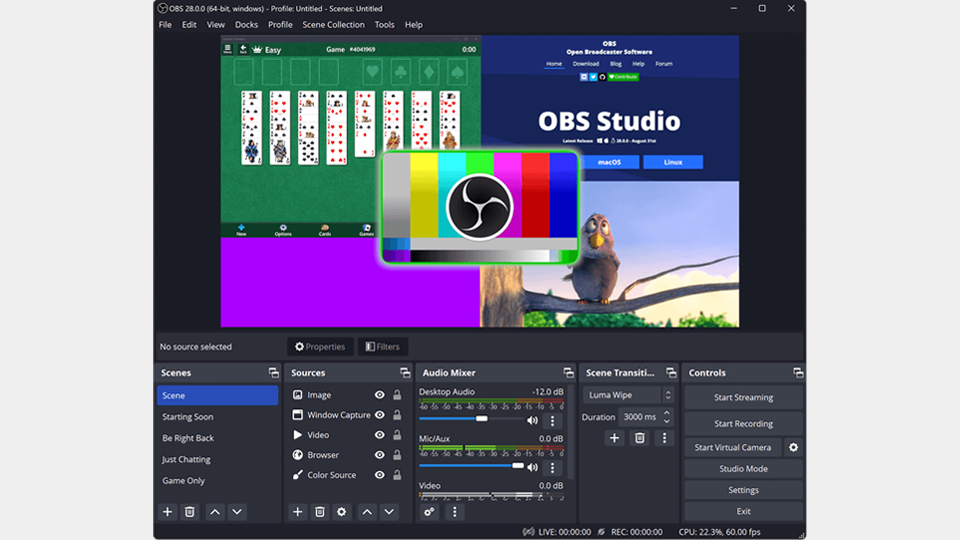This screenshot has width=960, height=540.
Task: Open the Luma Wipe transition dropdown
Action: [628, 395]
